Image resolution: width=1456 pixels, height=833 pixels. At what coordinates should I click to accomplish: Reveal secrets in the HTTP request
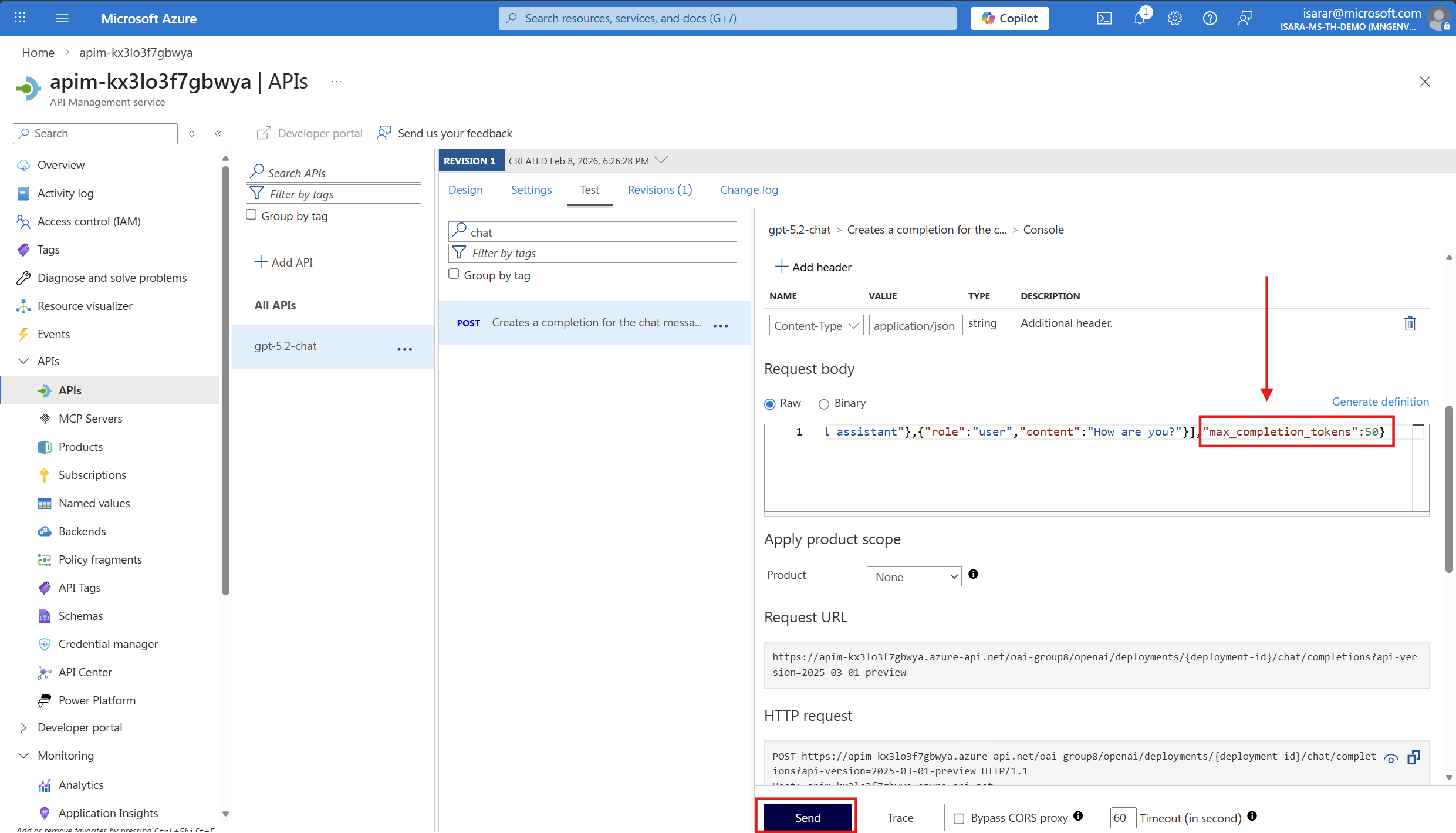pos(1390,758)
